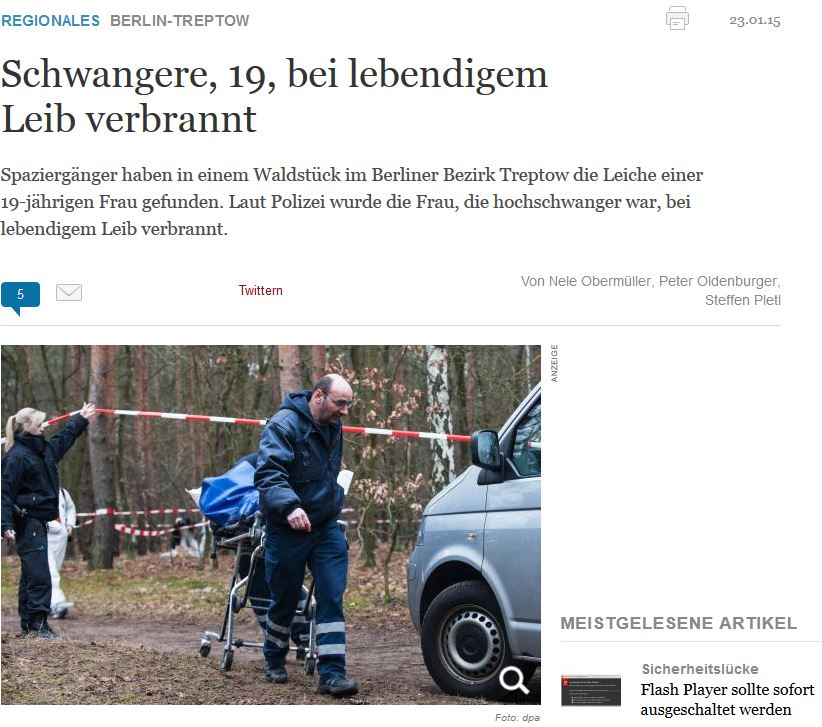Viewport: 822px width, 727px height.
Task: Open the Berlin-Treptow category link
Action: [179, 20]
